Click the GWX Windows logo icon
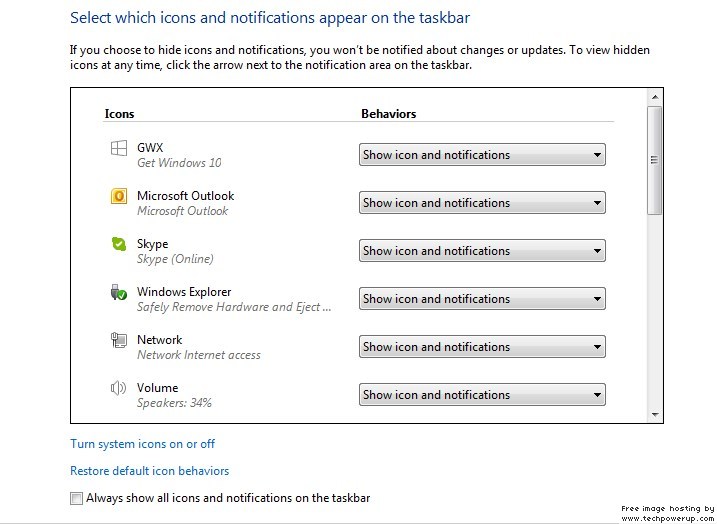Screen dimensions: 717x524 tap(118, 148)
